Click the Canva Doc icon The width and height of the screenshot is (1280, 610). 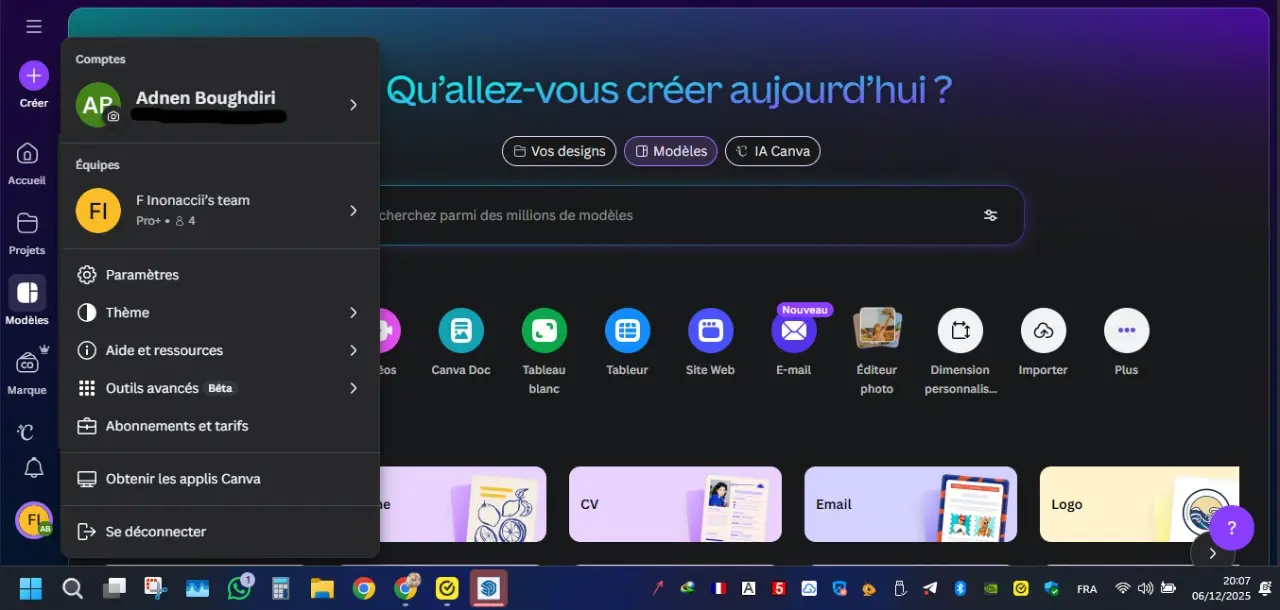[461, 330]
